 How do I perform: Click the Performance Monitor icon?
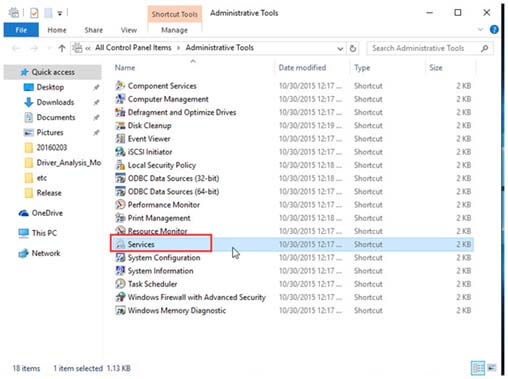[x=120, y=205]
